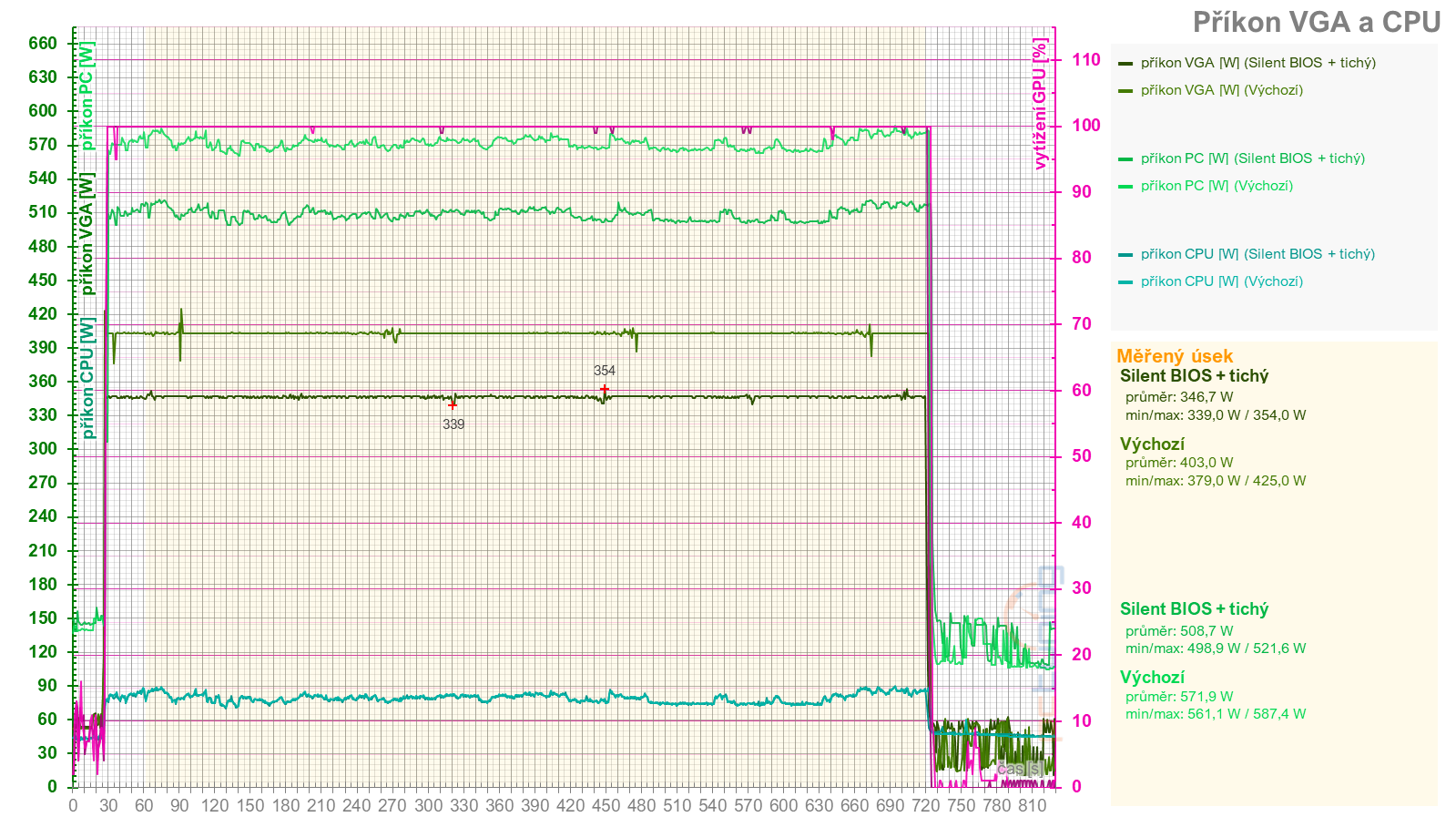This screenshot has height=817, width=1456.
Task: Click the 'příkon CPU [W]' axis label
Action: pos(87,378)
